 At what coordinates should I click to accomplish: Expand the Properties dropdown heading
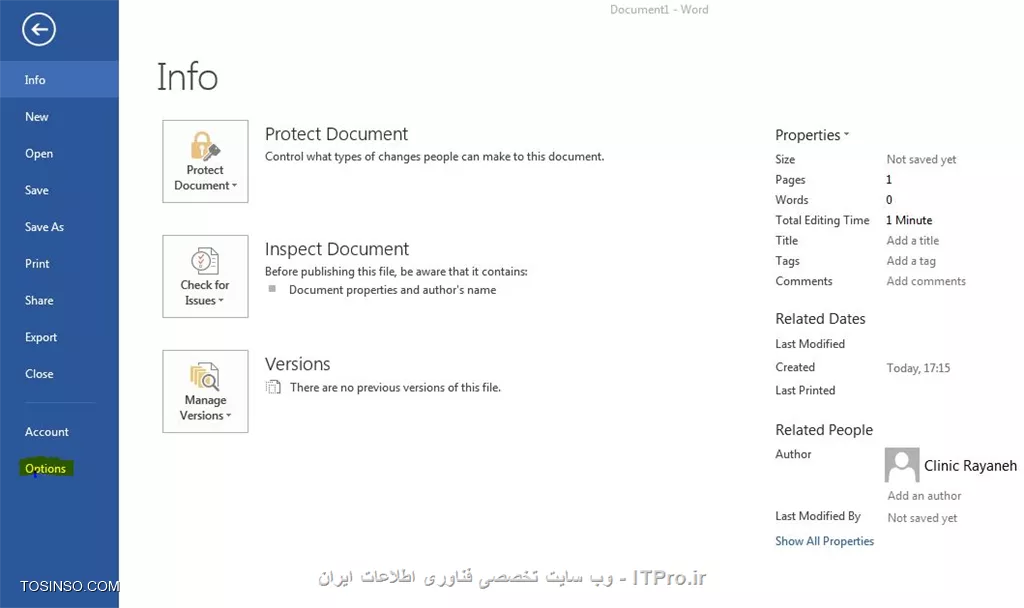812,135
